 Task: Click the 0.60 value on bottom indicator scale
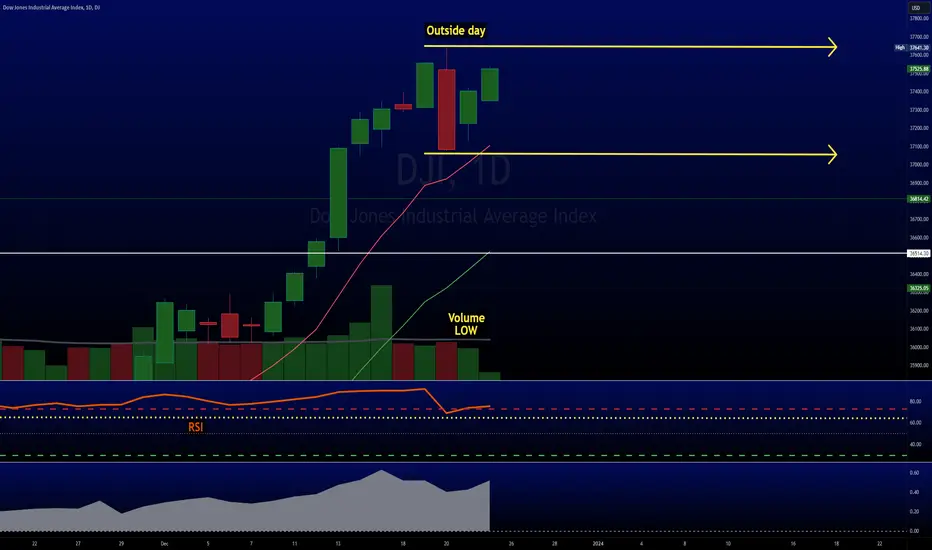(914, 473)
